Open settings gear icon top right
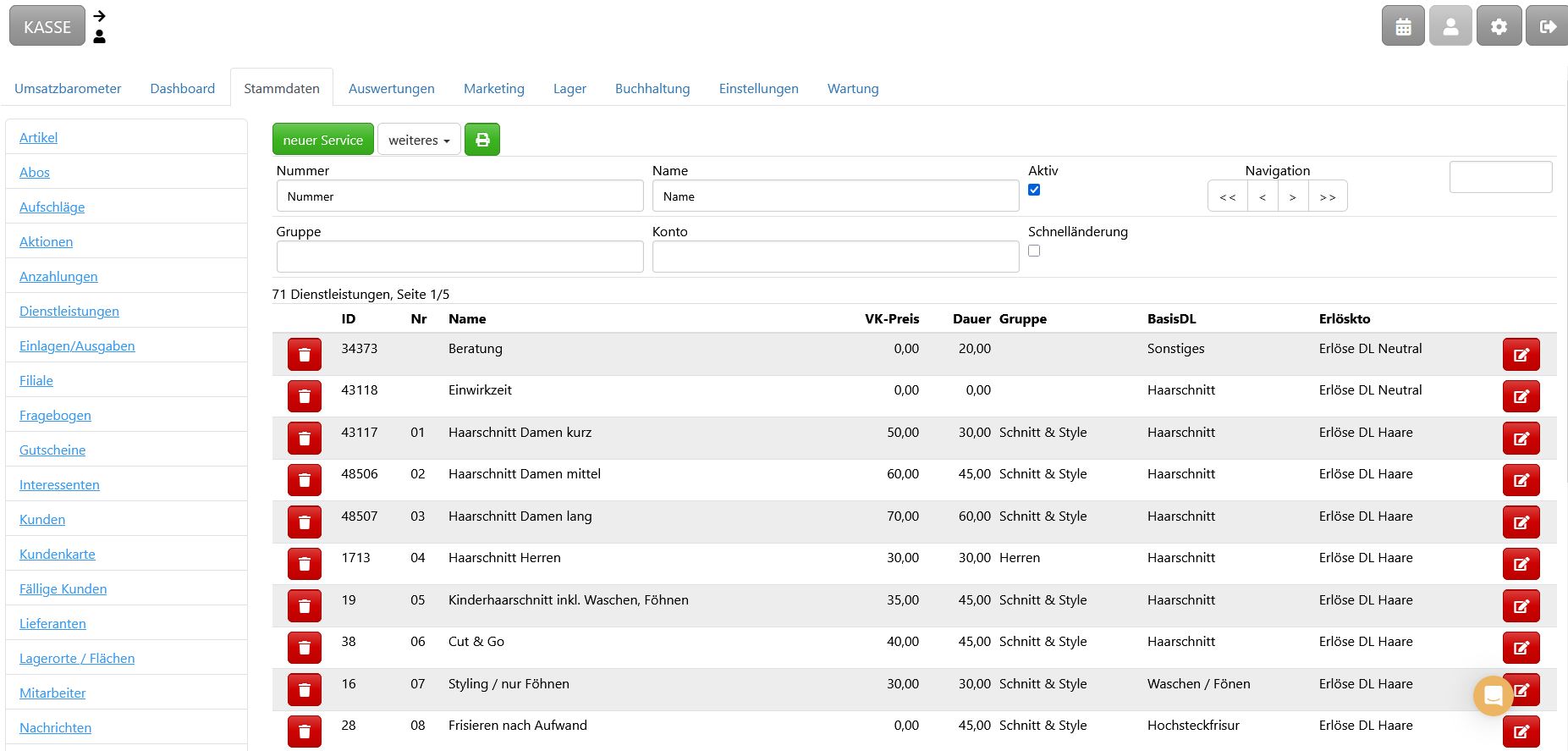The image size is (1568, 751). [1499, 26]
